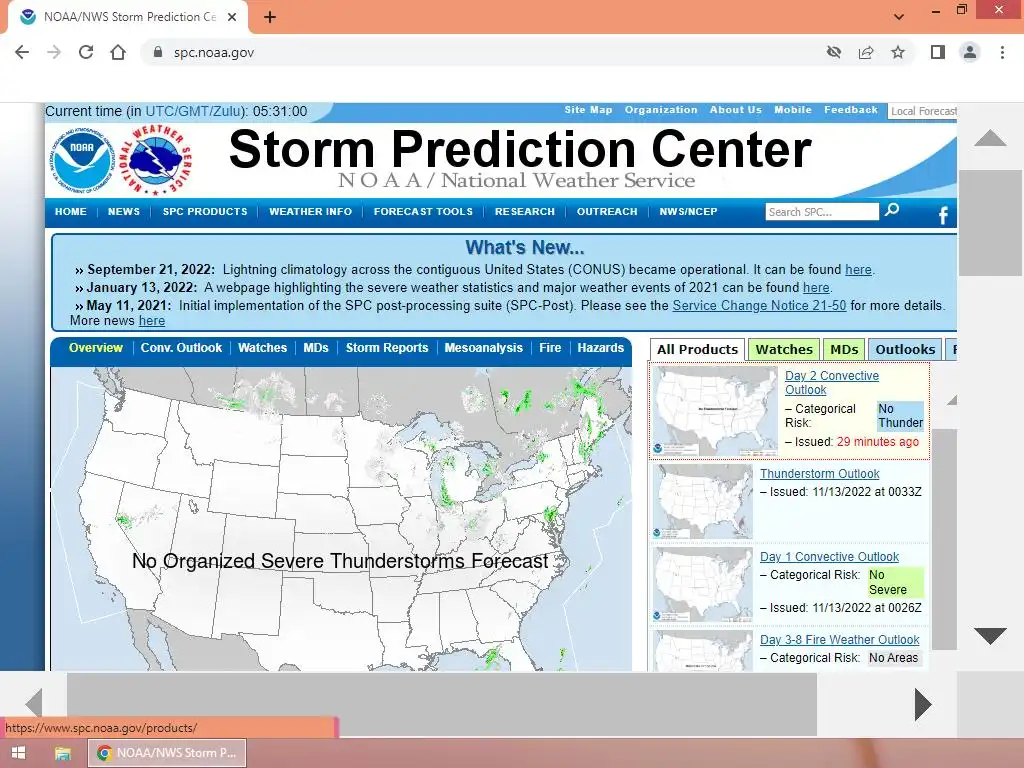This screenshot has height=768, width=1024.
Task: Select the Outlooks products tab
Action: pos(904,349)
